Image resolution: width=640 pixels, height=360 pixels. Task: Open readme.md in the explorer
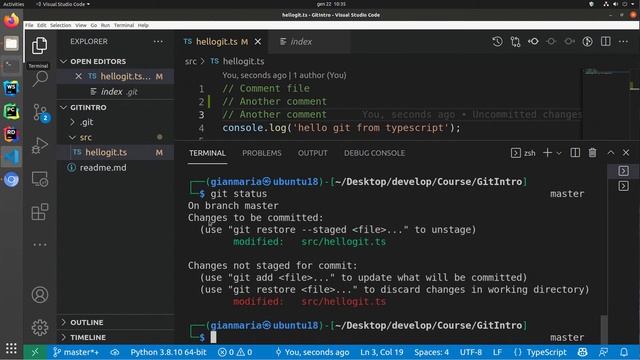[116, 168]
